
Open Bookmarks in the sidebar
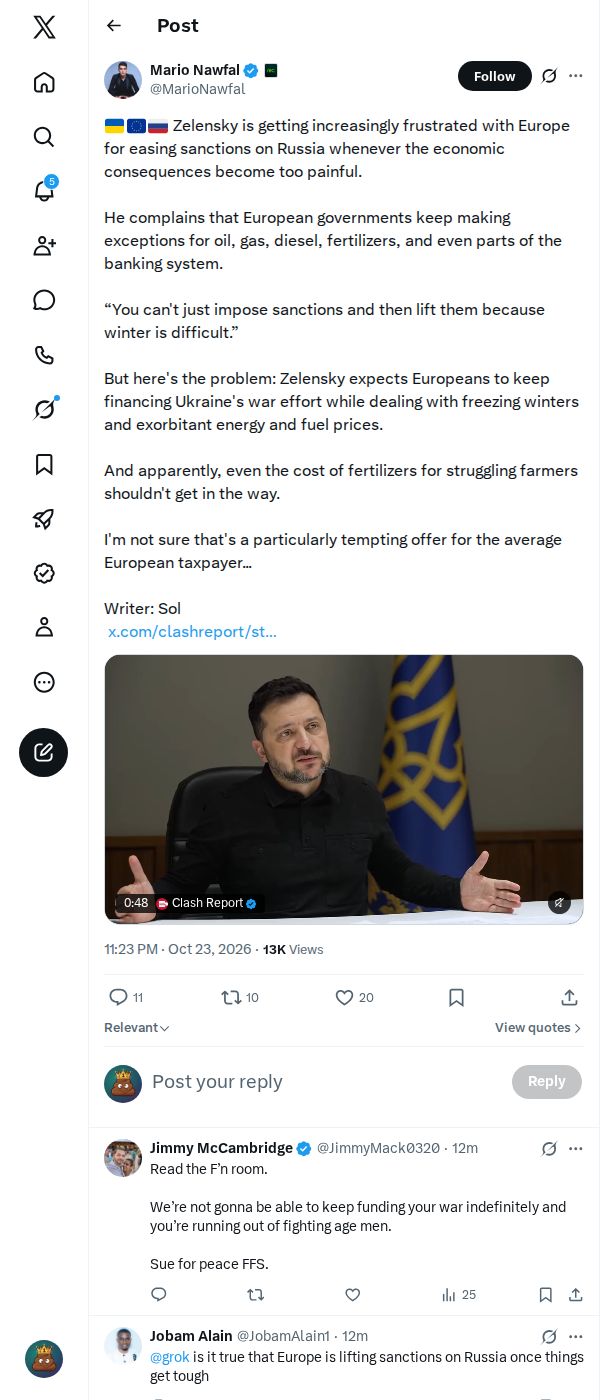pyautogui.click(x=44, y=464)
